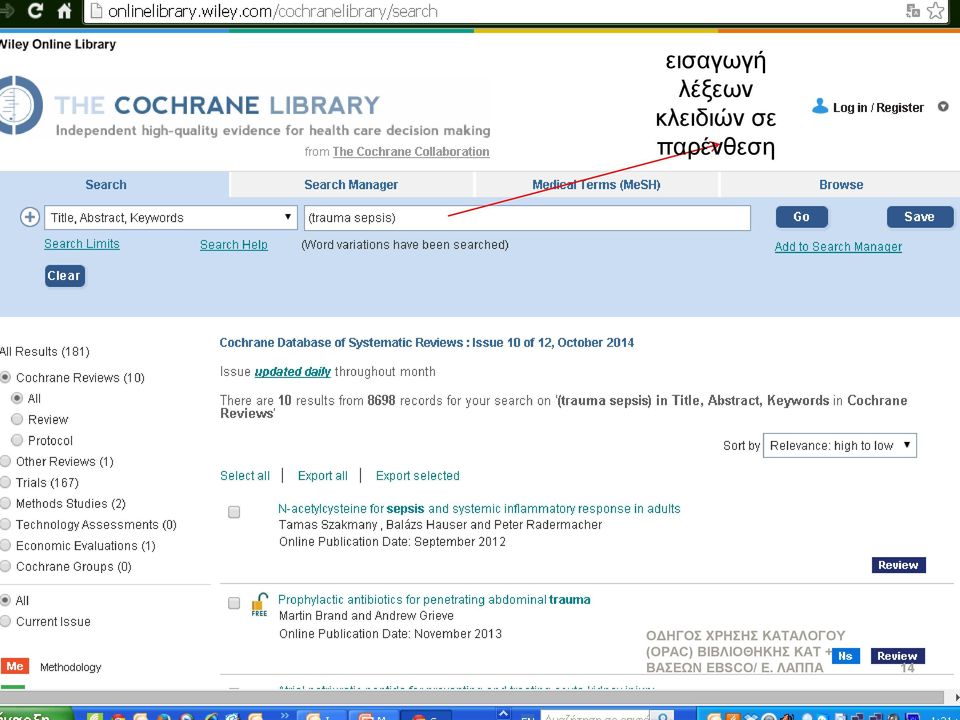Image resolution: width=960 pixels, height=720 pixels.
Task: Click the horizontal page scrollbar
Action: click(472, 697)
